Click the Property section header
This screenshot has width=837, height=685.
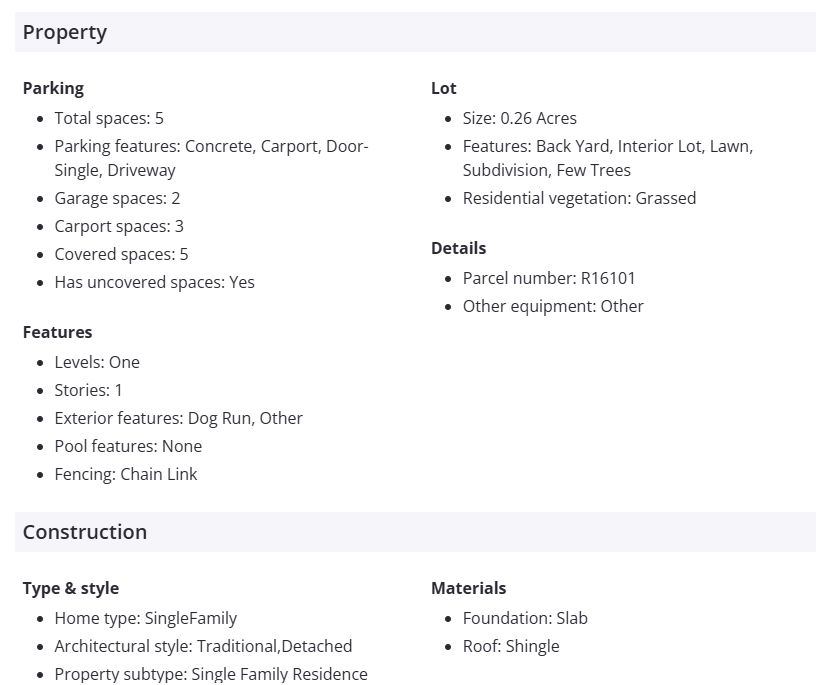pos(65,33)
